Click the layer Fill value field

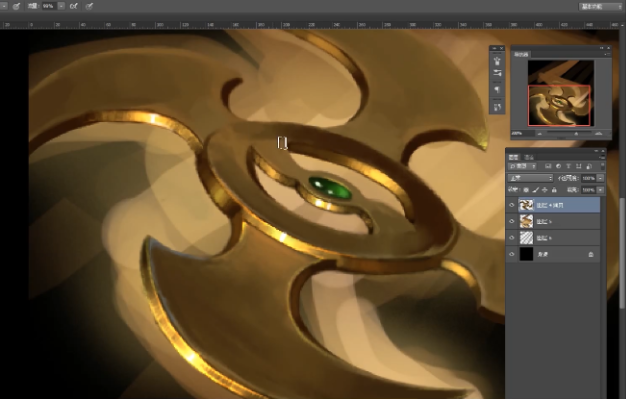(588, 190)
